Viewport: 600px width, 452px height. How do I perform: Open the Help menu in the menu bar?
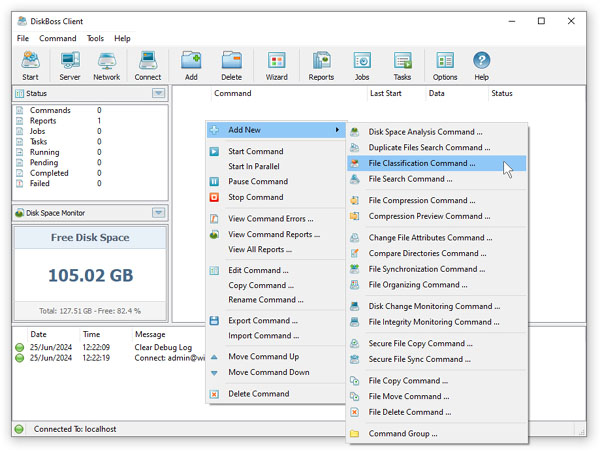pos(122,38)
